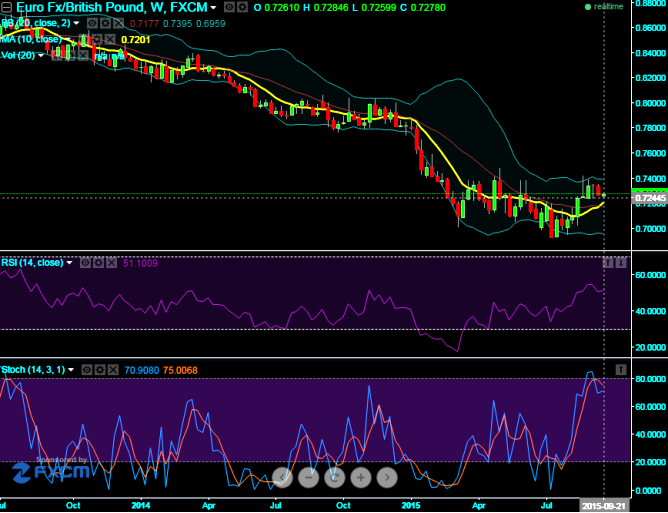Move RSI pane up arrow

[608, 263]
